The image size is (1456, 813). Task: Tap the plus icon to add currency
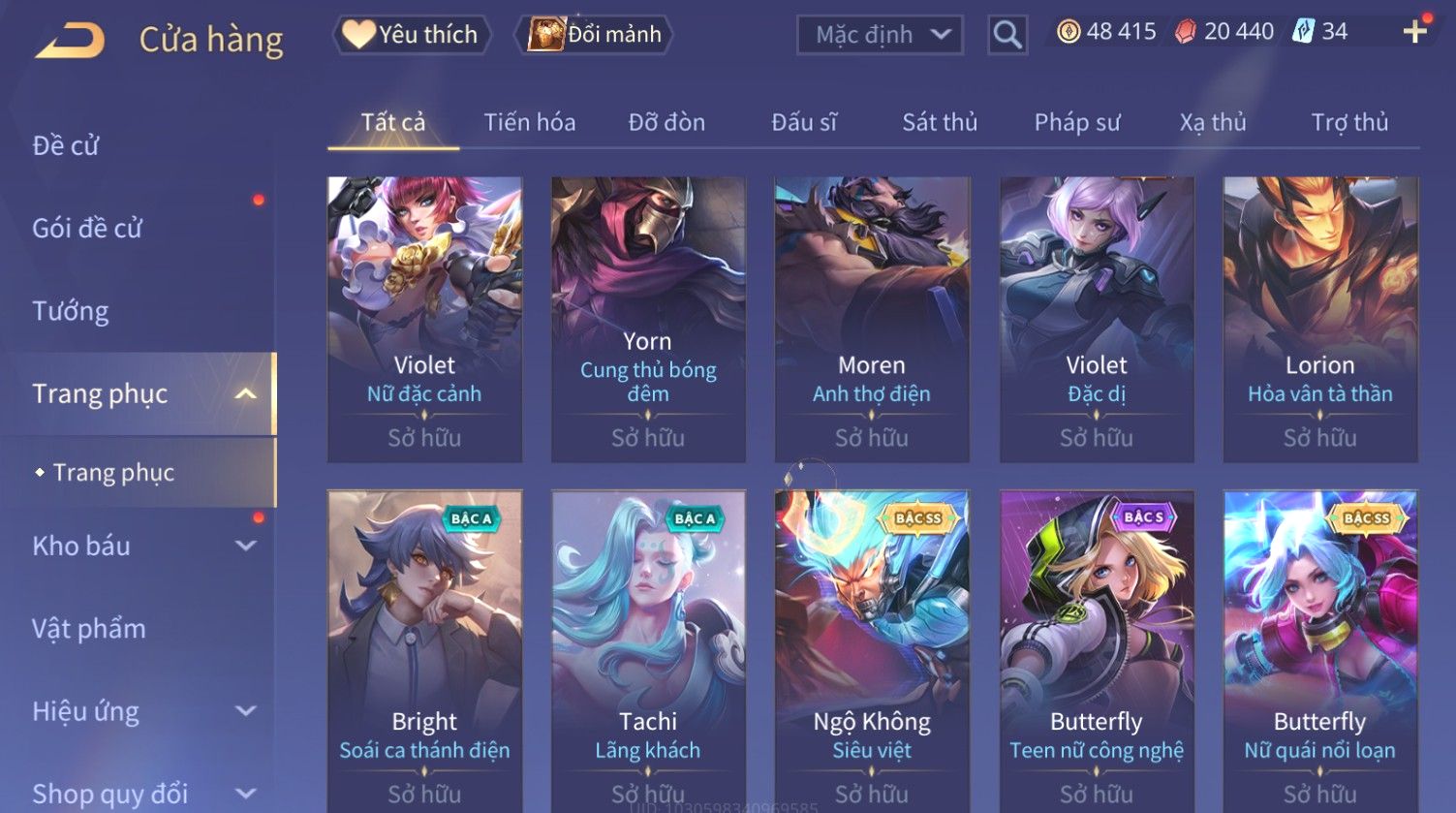coord(1414,32)
